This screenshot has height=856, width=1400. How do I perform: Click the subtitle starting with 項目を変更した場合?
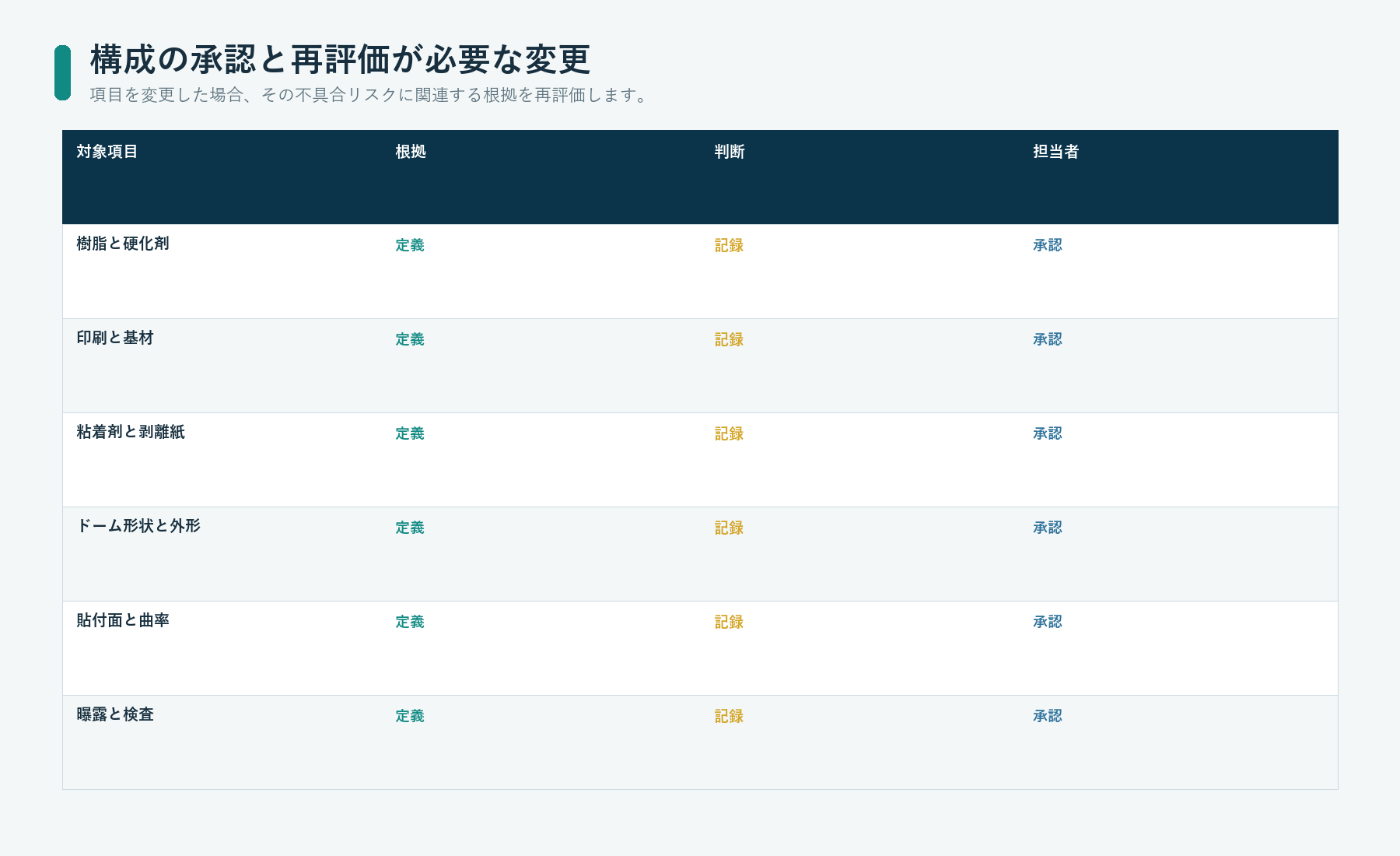(x=371, y=95)
